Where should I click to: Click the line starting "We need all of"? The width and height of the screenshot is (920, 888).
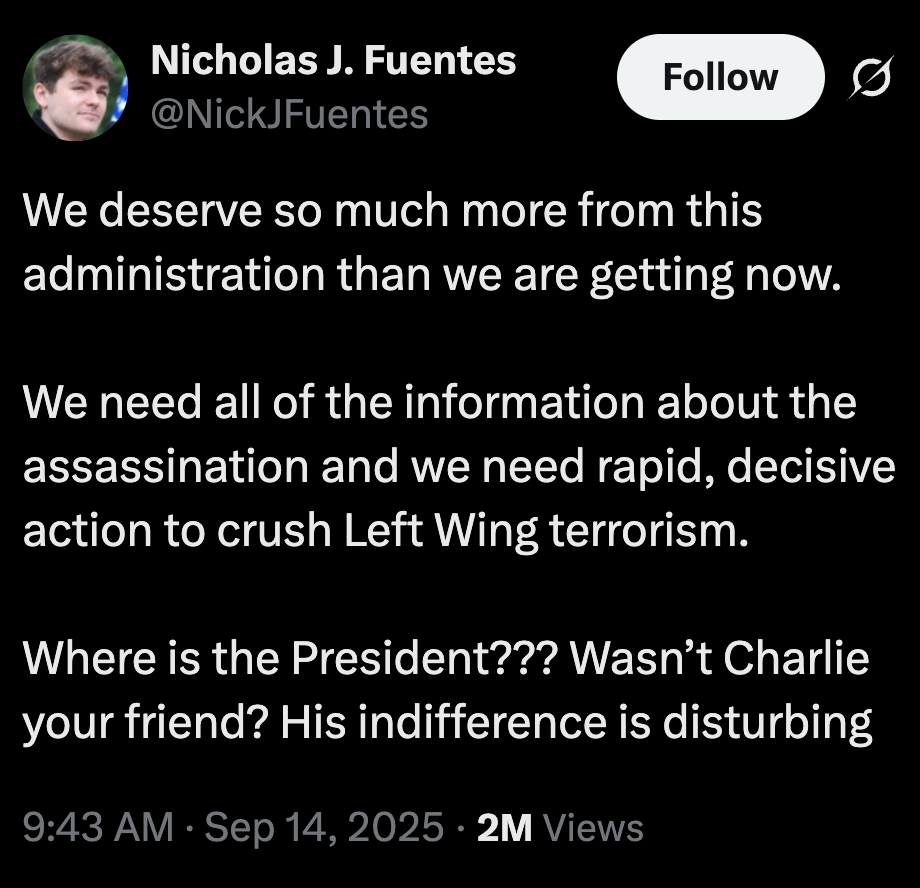tap(440, 403)
